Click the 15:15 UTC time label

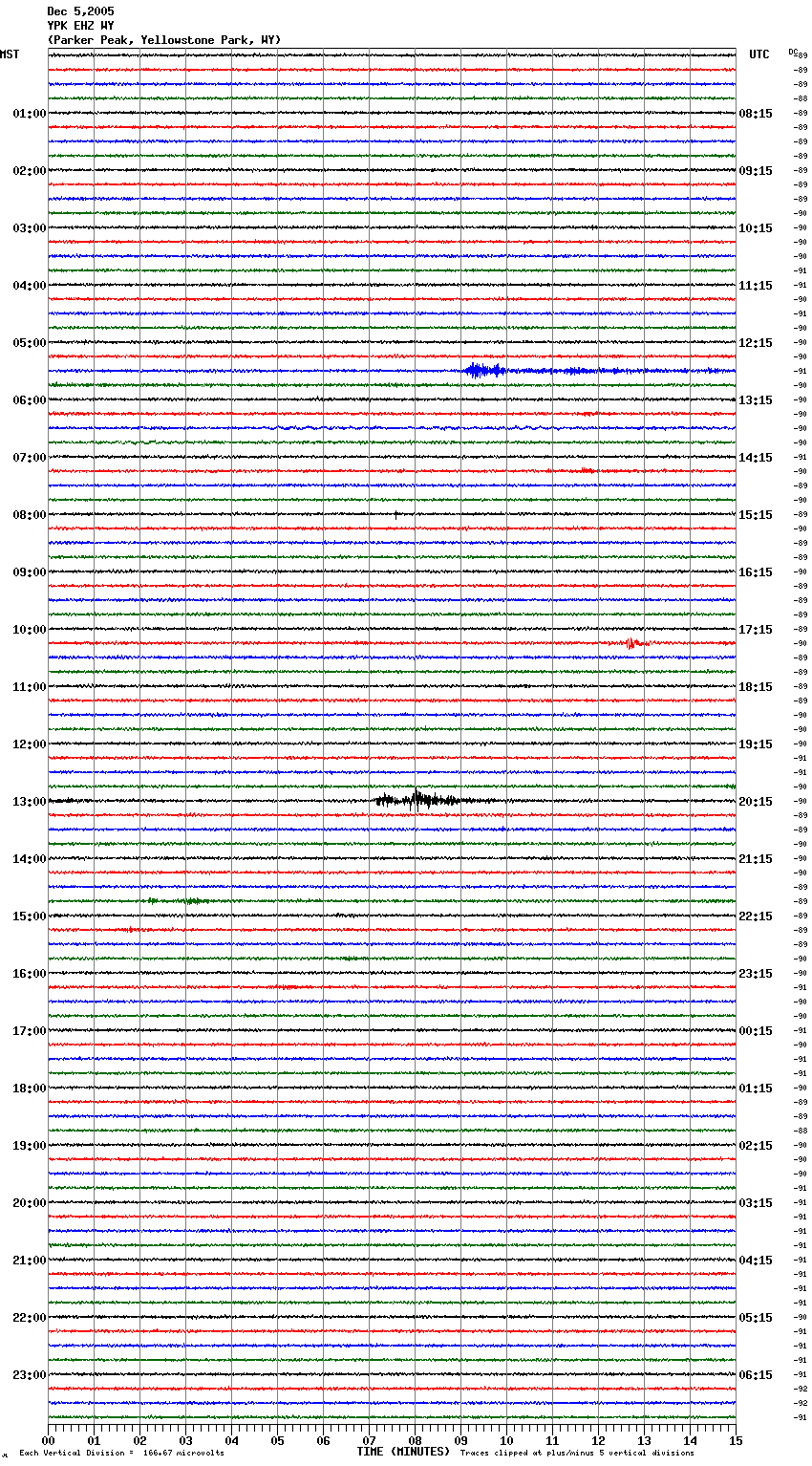pyautogui.click(x=756, y=515)
